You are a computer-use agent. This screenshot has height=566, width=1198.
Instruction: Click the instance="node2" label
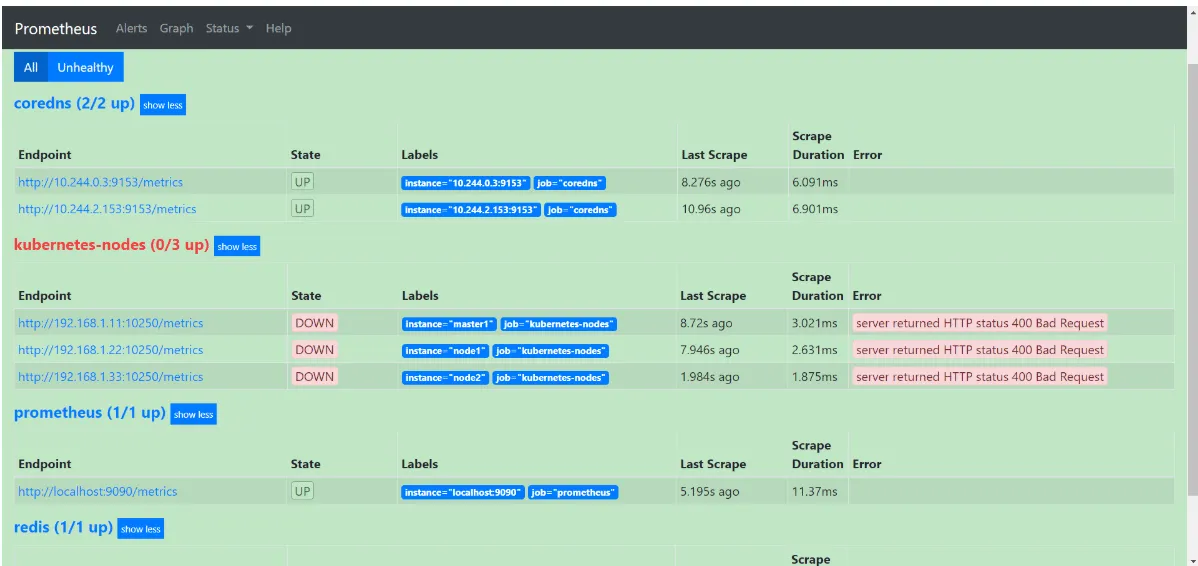click(445, 378)
